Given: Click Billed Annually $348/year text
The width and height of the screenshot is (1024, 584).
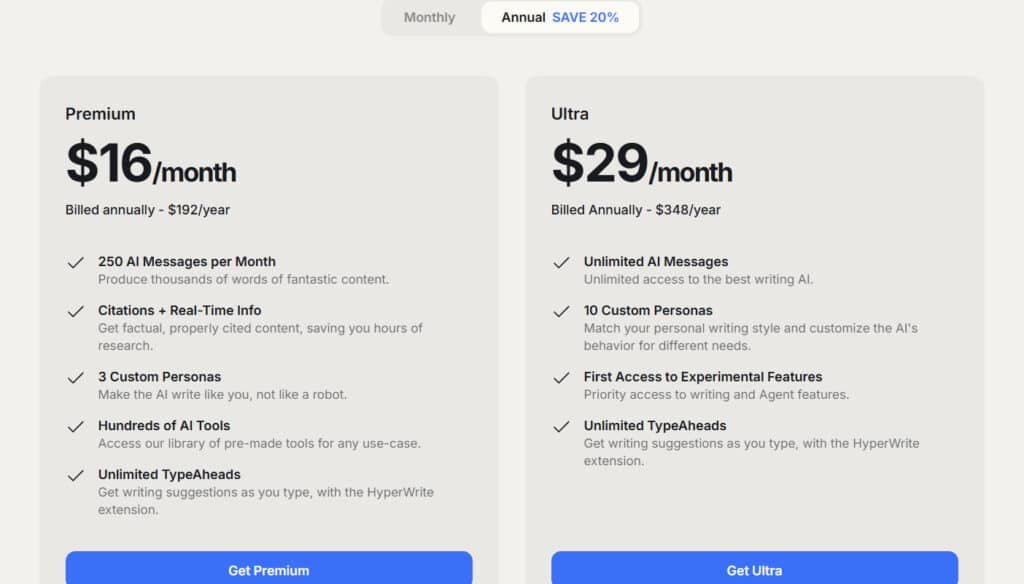Looking at the screenshot, I should [x=635, y=210].
